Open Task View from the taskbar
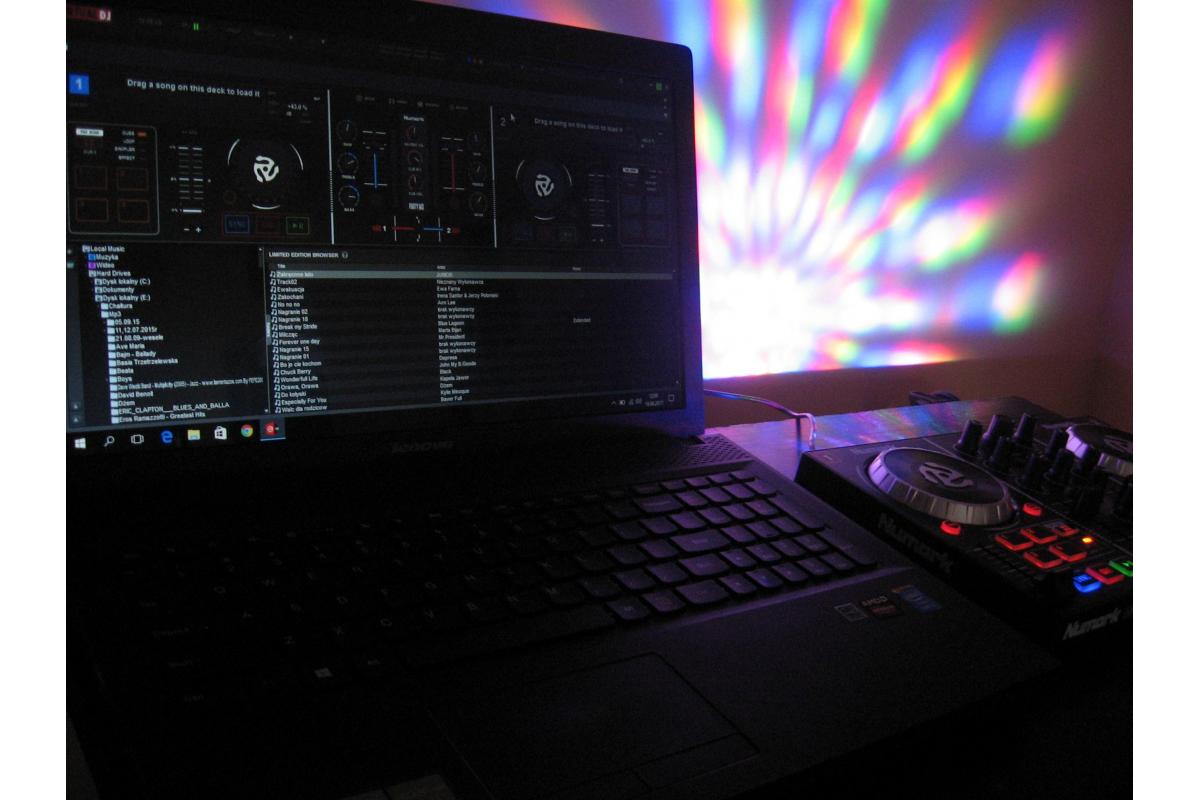The image size is (1200, 800). (x=137, y=440)
